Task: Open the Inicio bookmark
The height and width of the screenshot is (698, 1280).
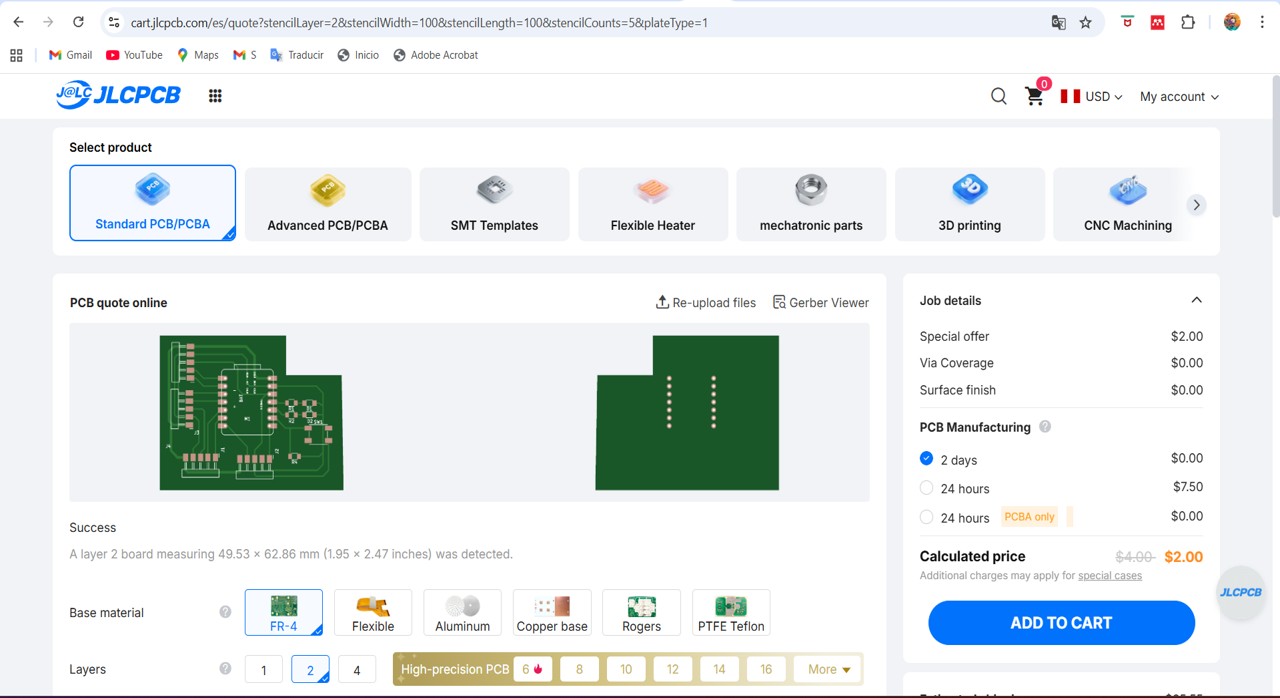Action: [x=358, y=55]
